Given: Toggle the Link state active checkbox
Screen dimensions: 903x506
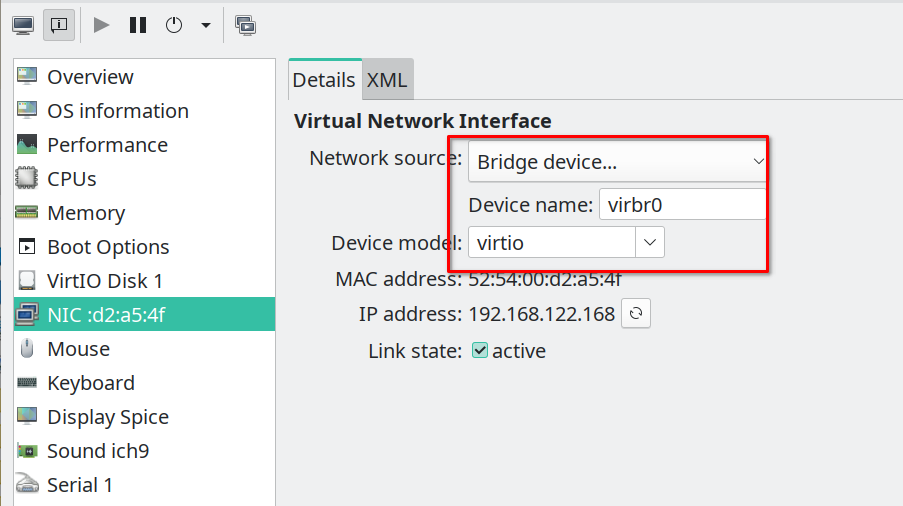Looking at the screenshot, I should (480, 351).
